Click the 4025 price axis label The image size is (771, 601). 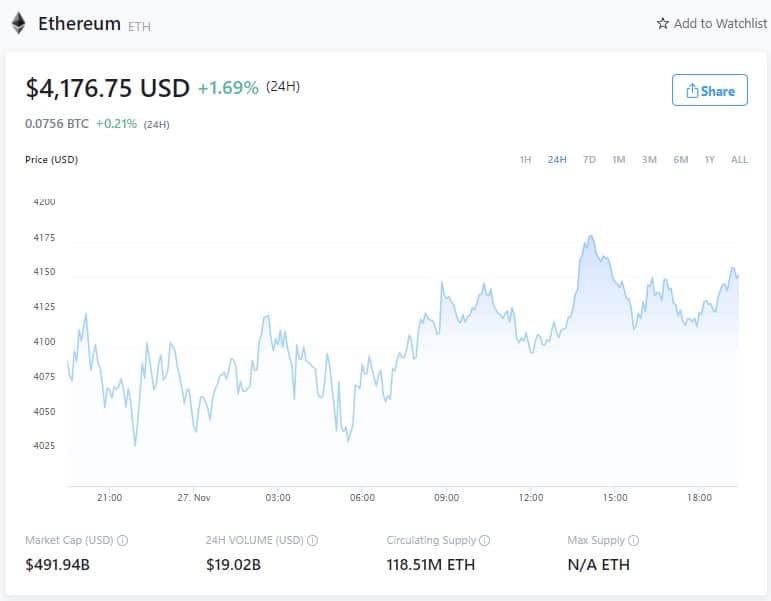[x=44, y=446]
